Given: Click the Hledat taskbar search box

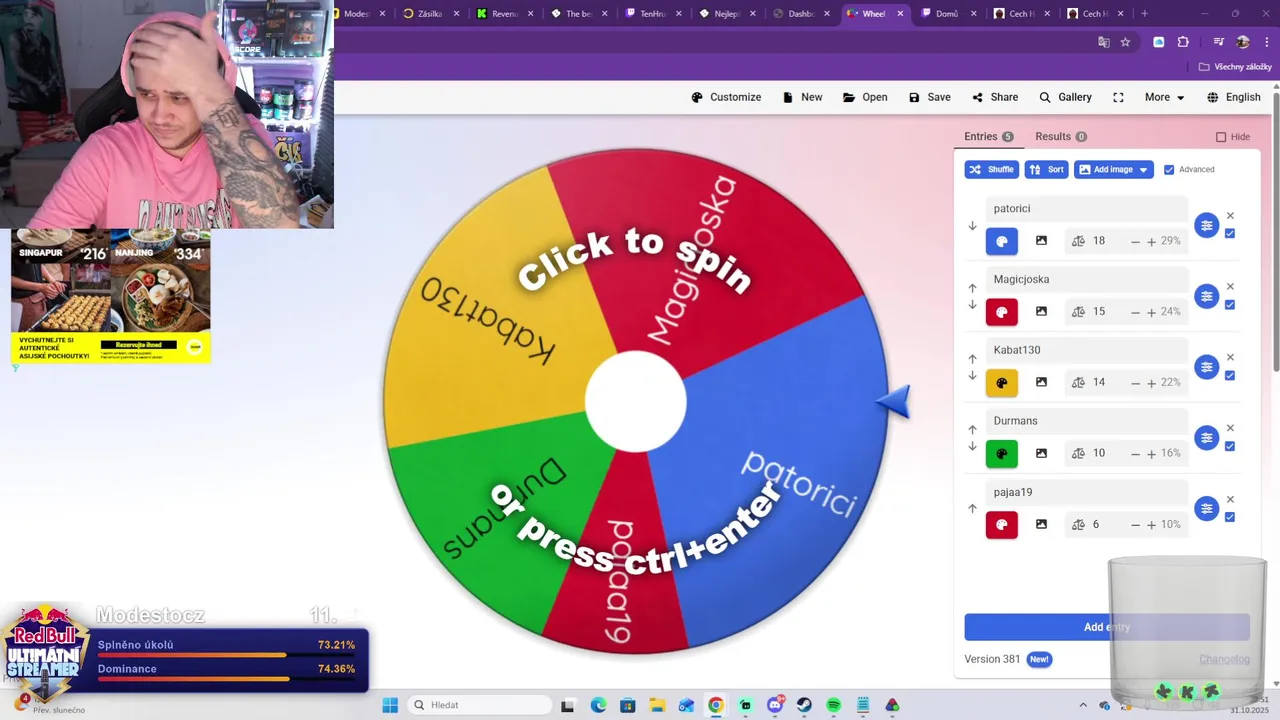Looking at the screenshot, I should coord(480,705).
